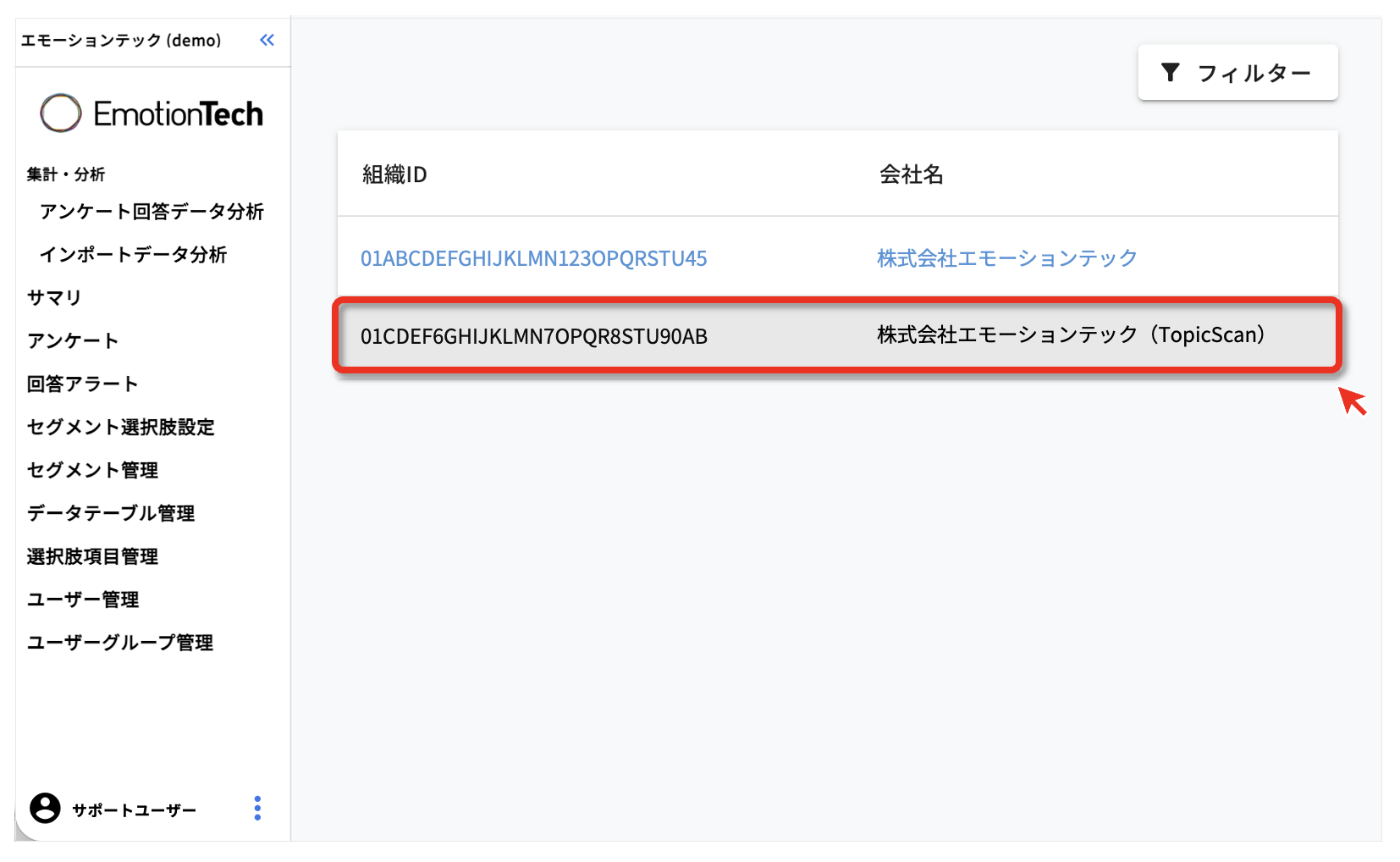The height and width of the screenshot is (862, 1400).
Task: Open the アンケート menu item
Action: (x=73, y=341)
